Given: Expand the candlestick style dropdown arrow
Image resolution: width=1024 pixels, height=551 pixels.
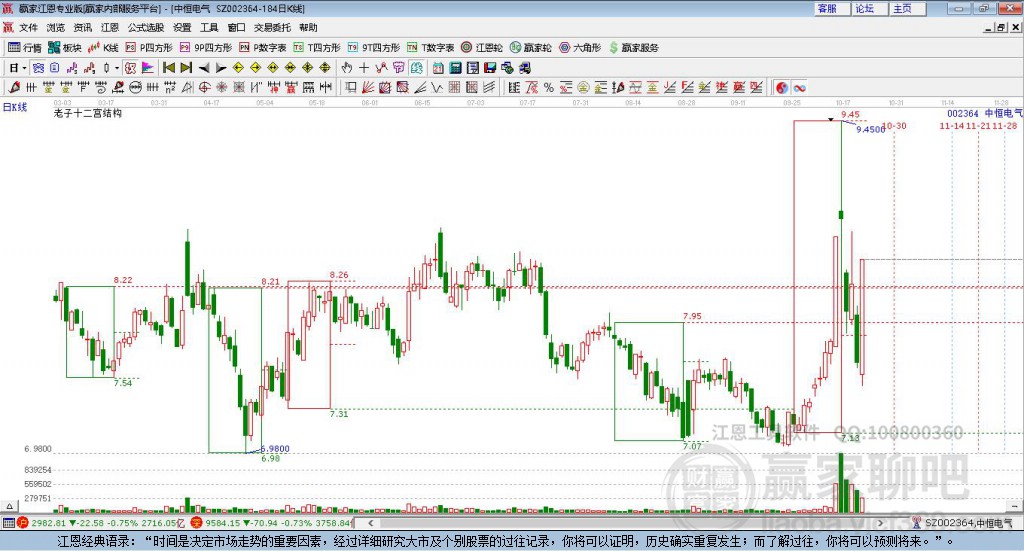Looking at the screenshot, I should pos(117,68).
